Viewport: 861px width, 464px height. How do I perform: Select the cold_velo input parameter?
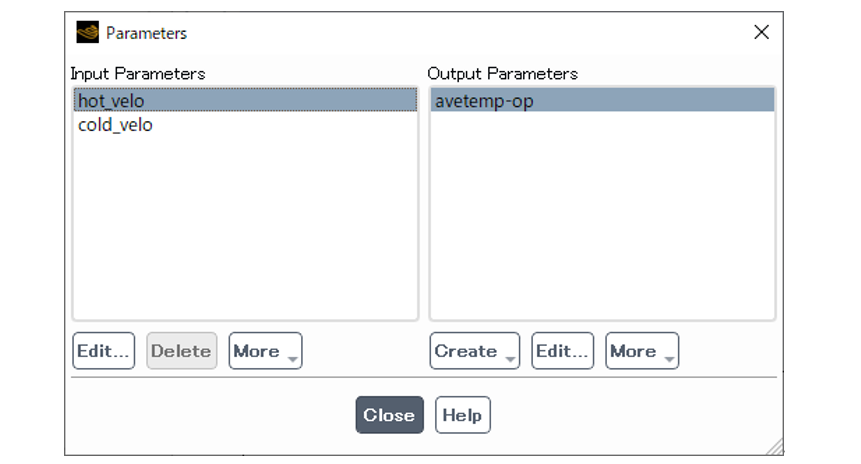click(x=115, y=125)
